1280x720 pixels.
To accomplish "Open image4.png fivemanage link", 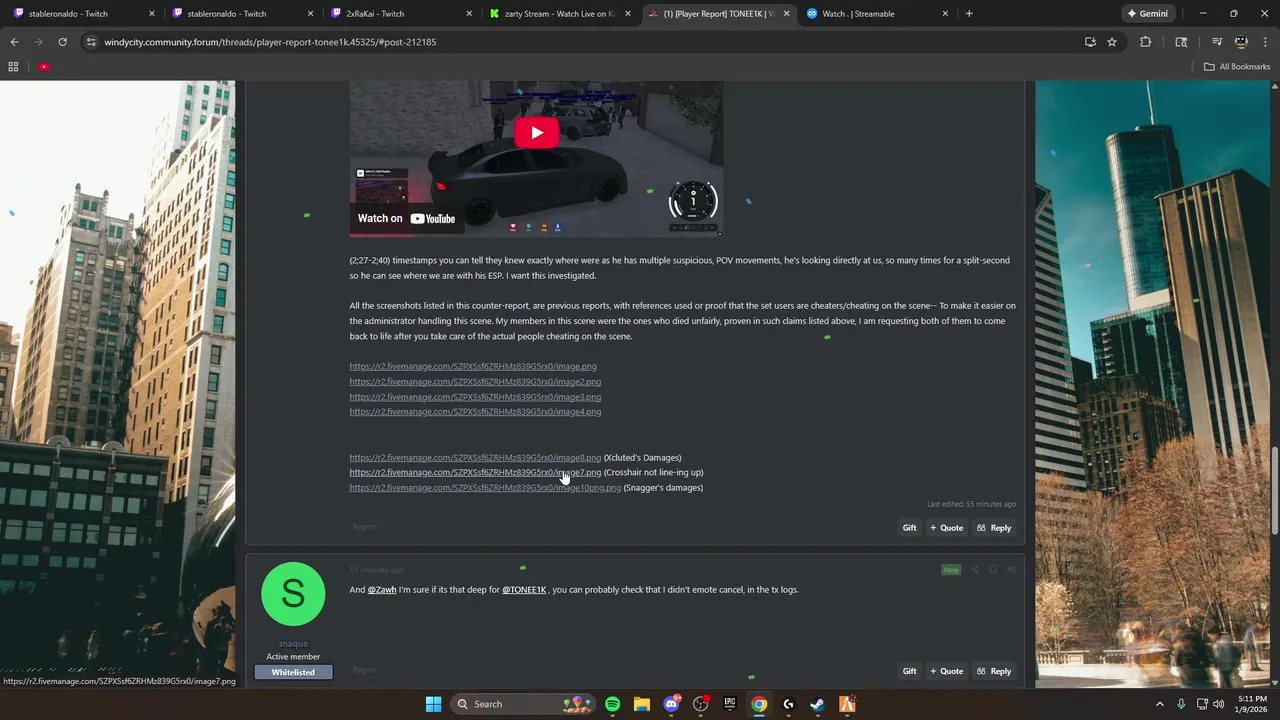I will (475, 412).
